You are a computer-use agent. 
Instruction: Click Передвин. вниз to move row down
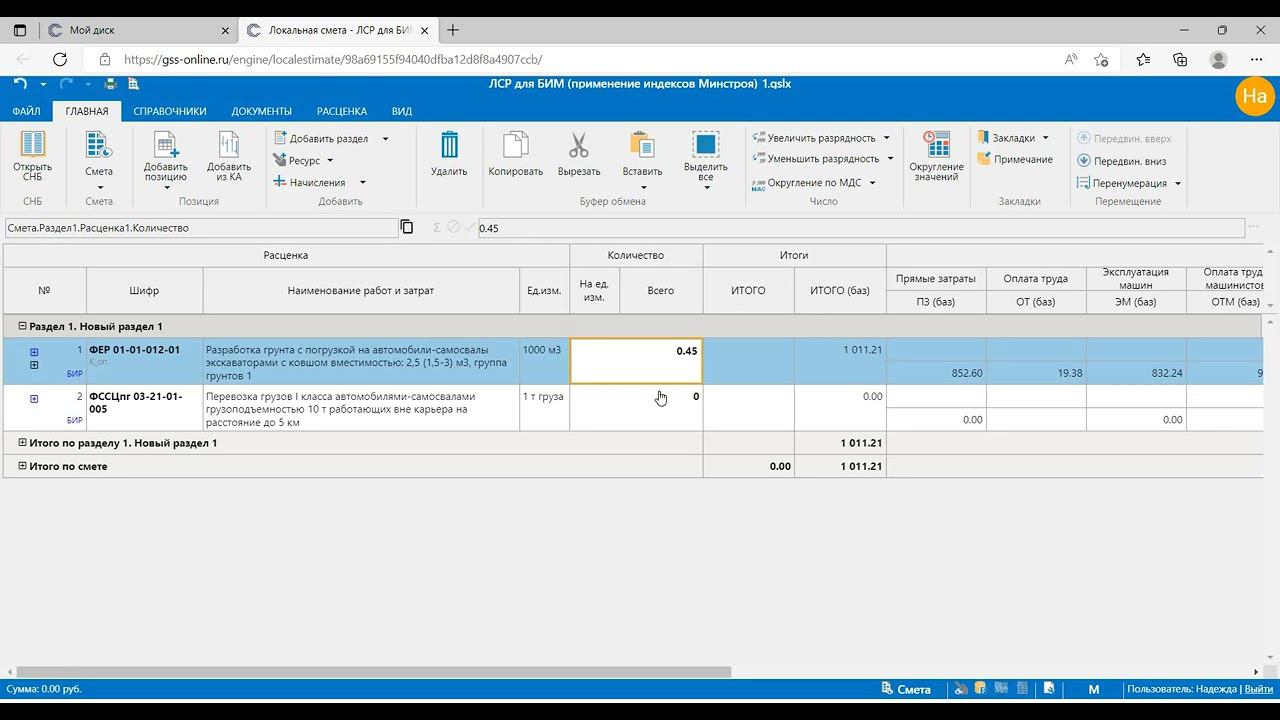click(x=1122, y=161)
